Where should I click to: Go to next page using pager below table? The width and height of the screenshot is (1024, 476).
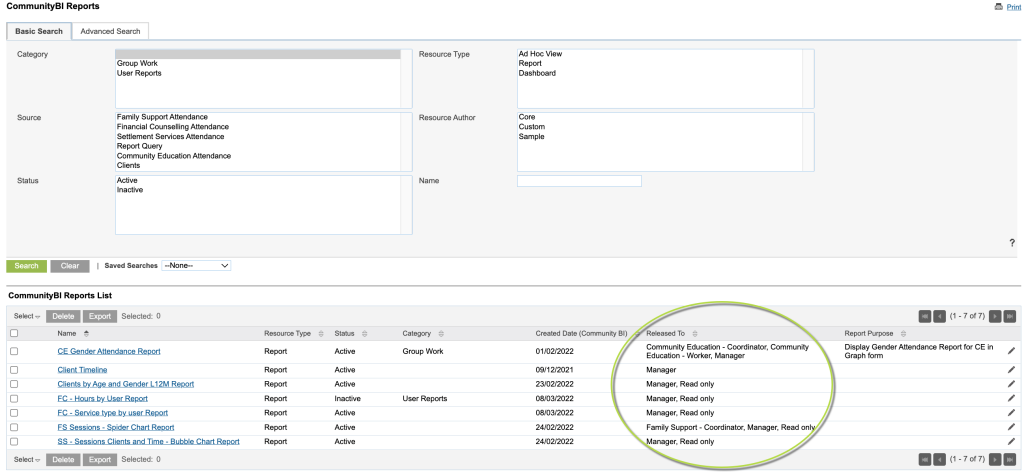click(x=995, y=459)
